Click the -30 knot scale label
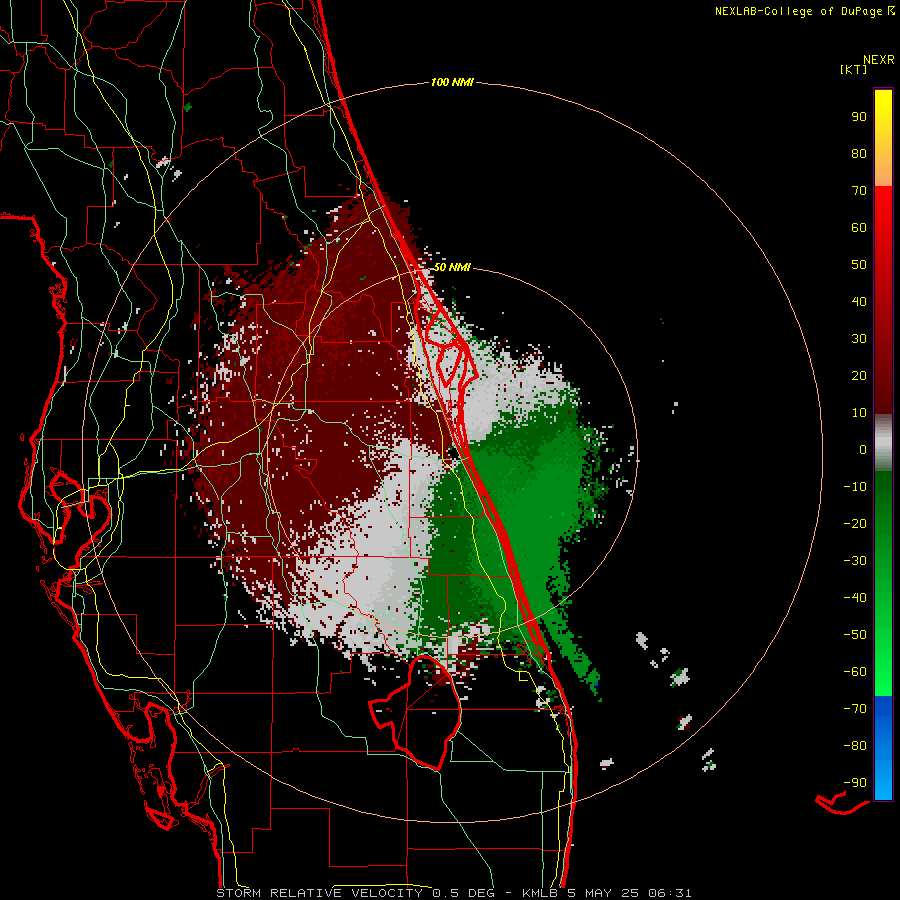Image resolution: width=900 pixels, height=900 pixels. click(x=855, y=561)
